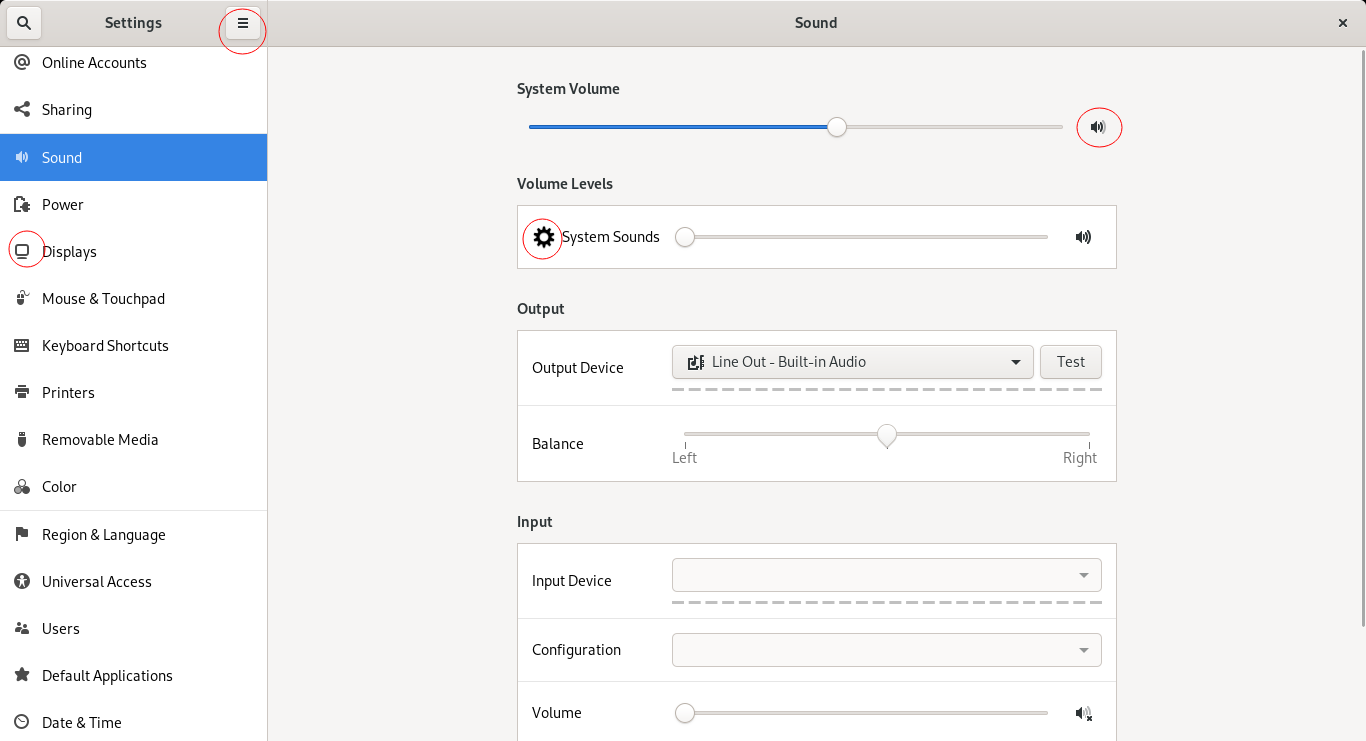Go to Universal Access settings

[134, 582]
